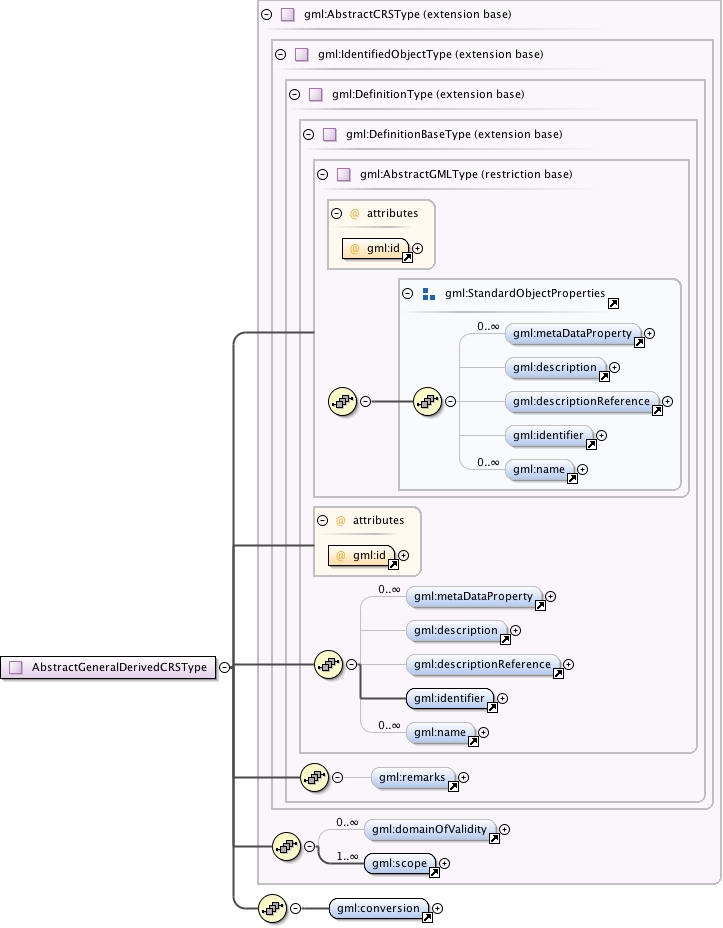
Task: Select gml:description in gml:DefinitionBaseType sequence
Action: [457, 631]
